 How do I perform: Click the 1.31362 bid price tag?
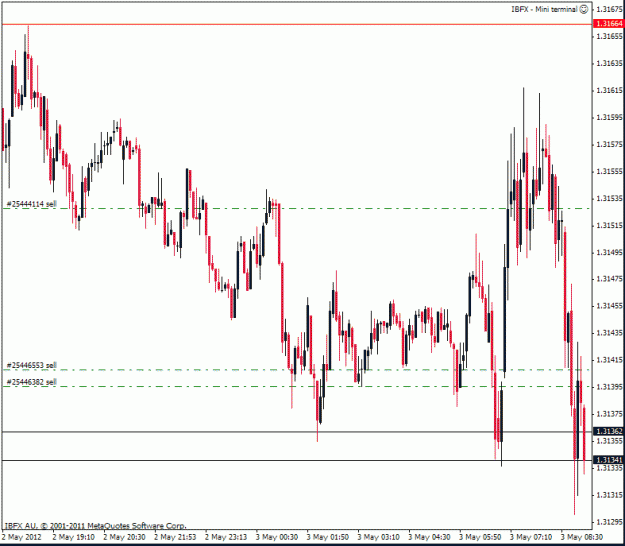[x=608, y=431]
